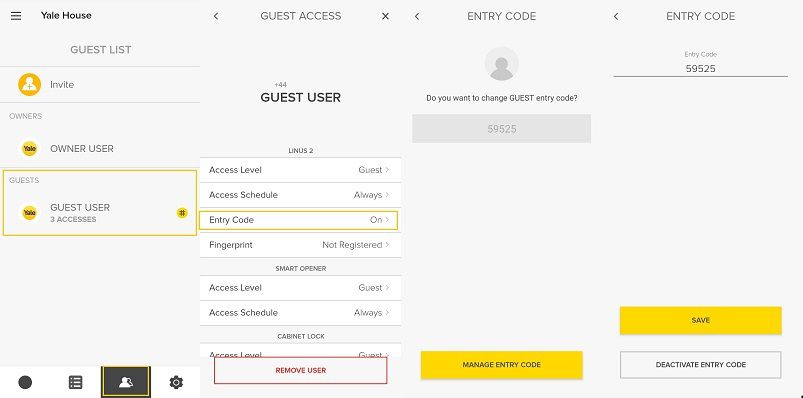
Task: Open Fingerprint Not Registered row
Action: 301,245
